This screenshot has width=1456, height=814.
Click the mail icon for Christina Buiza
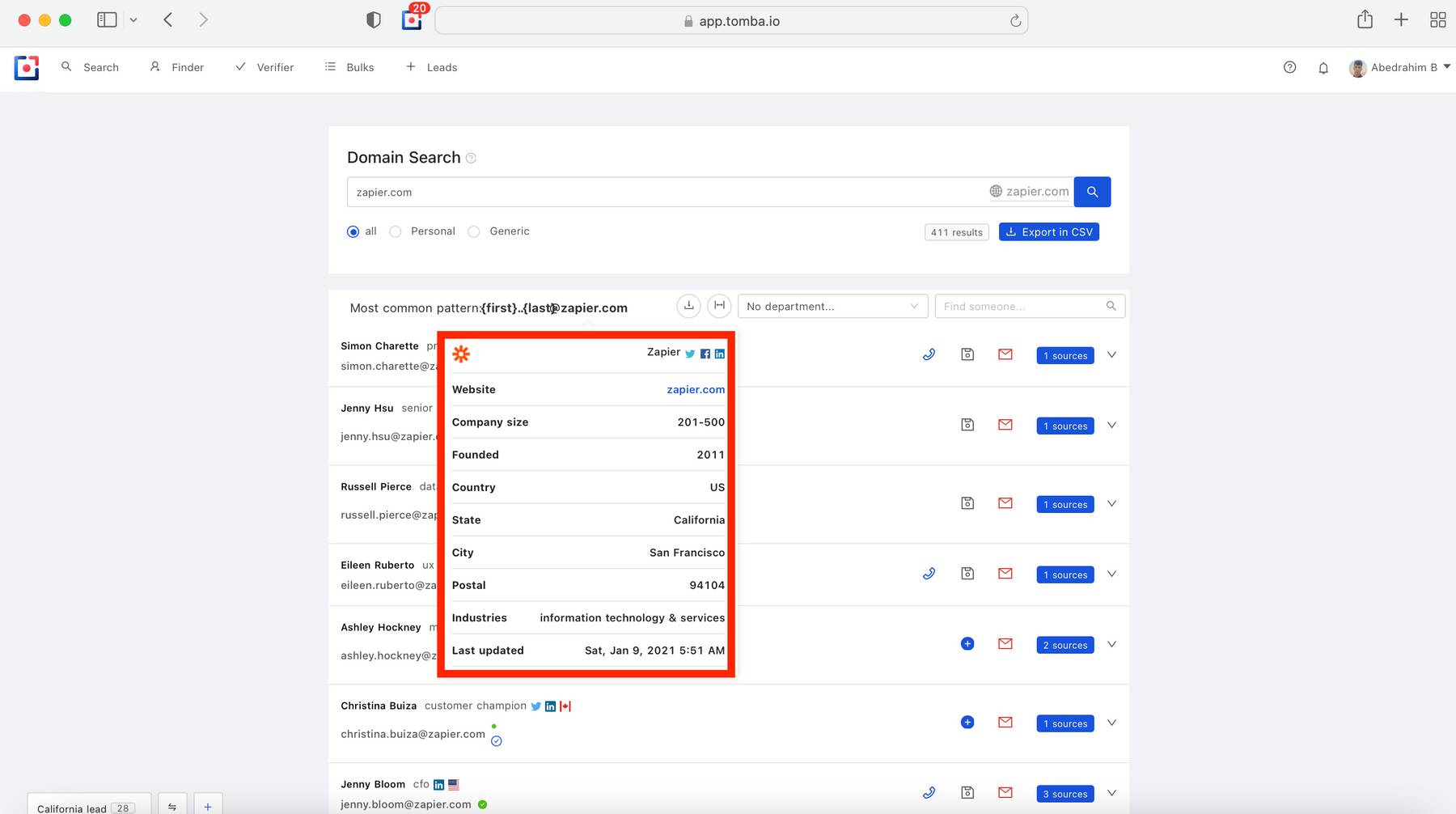(x=1005, y=723)
